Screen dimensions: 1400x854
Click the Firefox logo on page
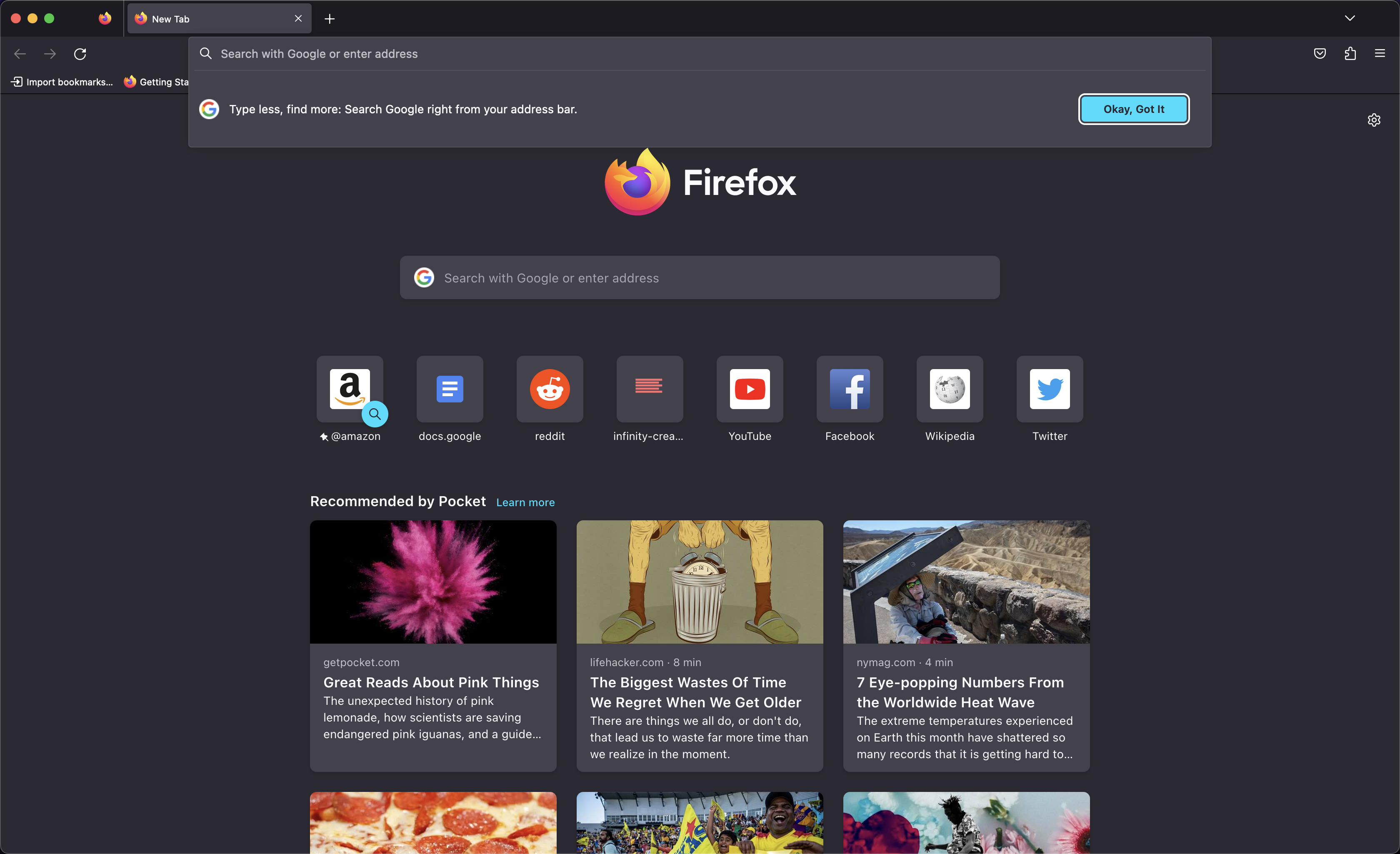coord(637,182)
